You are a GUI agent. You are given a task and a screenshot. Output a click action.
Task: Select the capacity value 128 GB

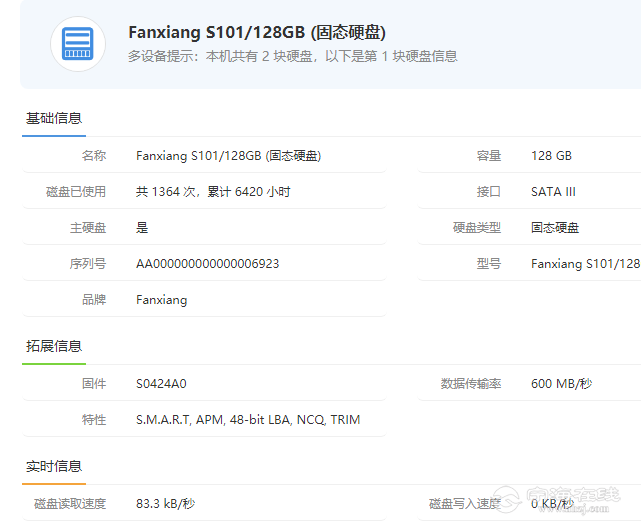551,156
